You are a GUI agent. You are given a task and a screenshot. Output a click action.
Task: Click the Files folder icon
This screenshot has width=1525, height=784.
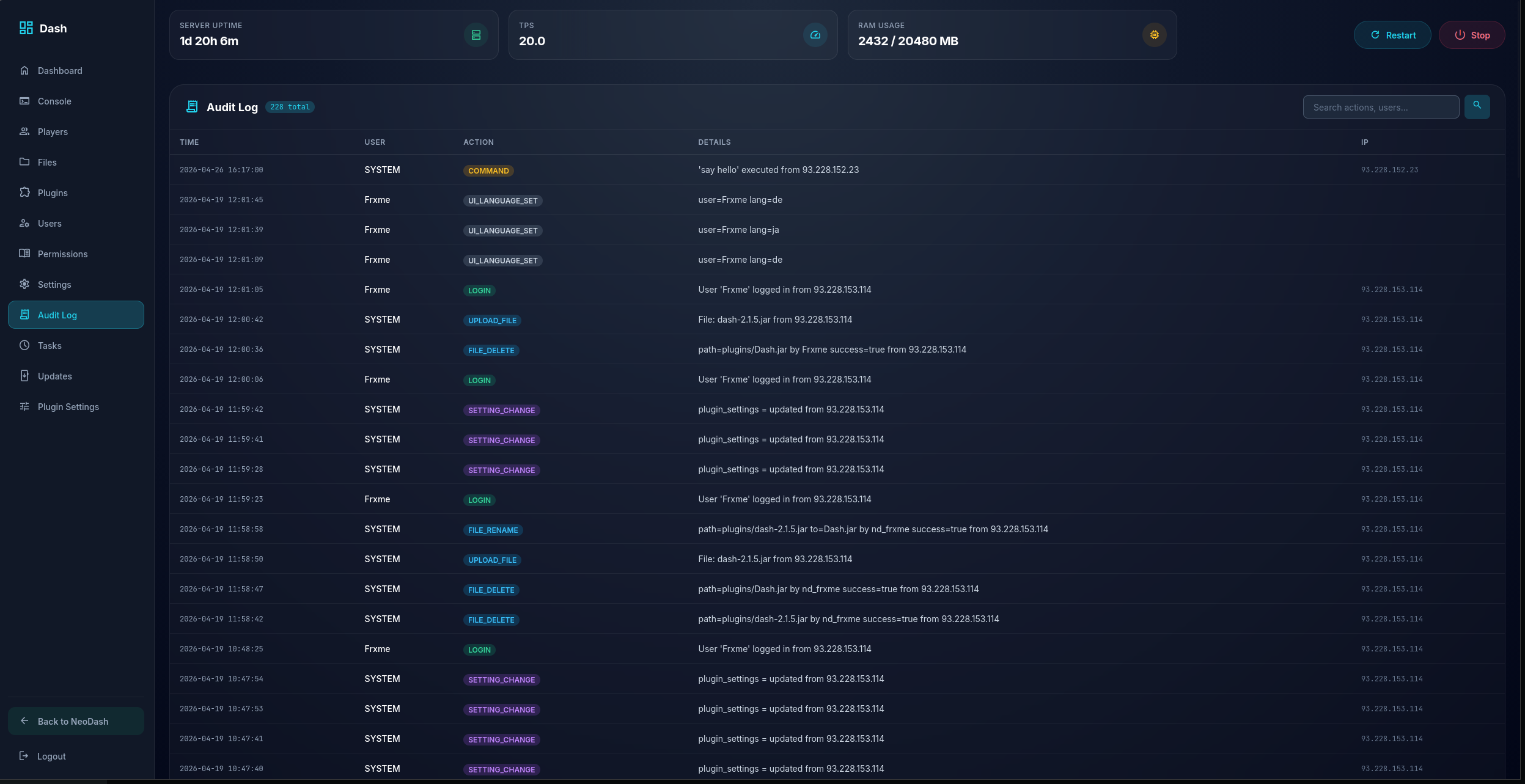24,162
